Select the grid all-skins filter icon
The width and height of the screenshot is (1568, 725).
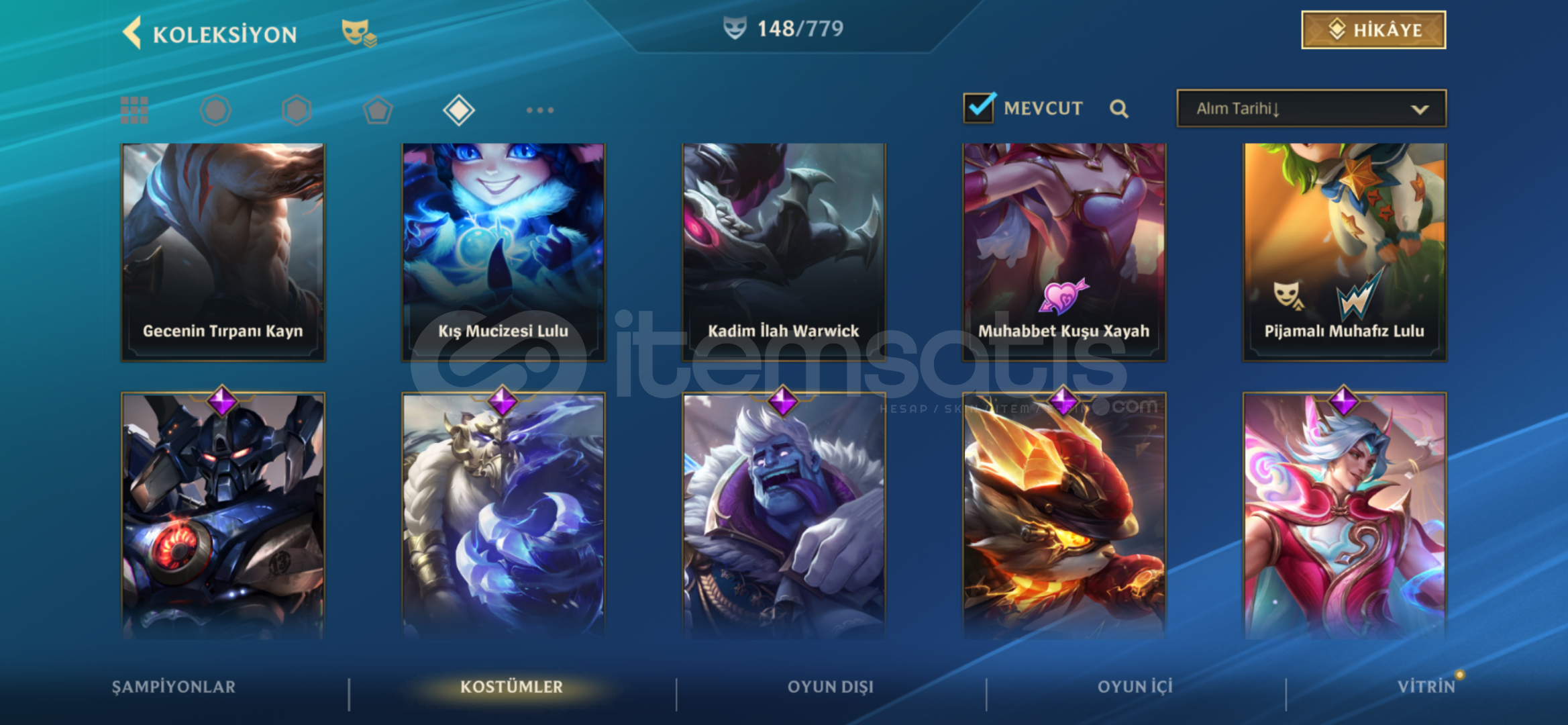point(134,110)
